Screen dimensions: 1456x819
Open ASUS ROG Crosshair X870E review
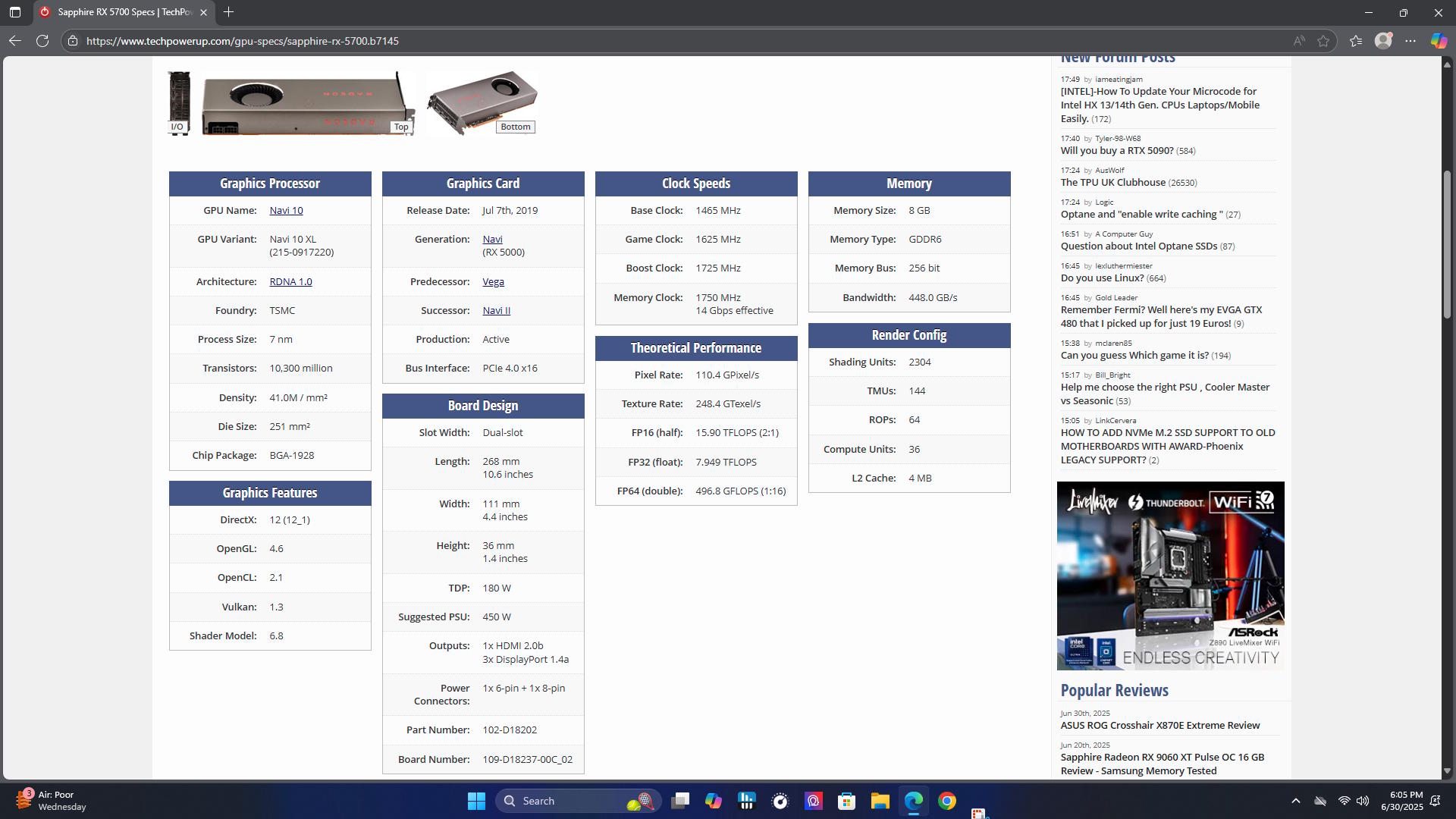pyautogui.click(x=1159, y=726)
